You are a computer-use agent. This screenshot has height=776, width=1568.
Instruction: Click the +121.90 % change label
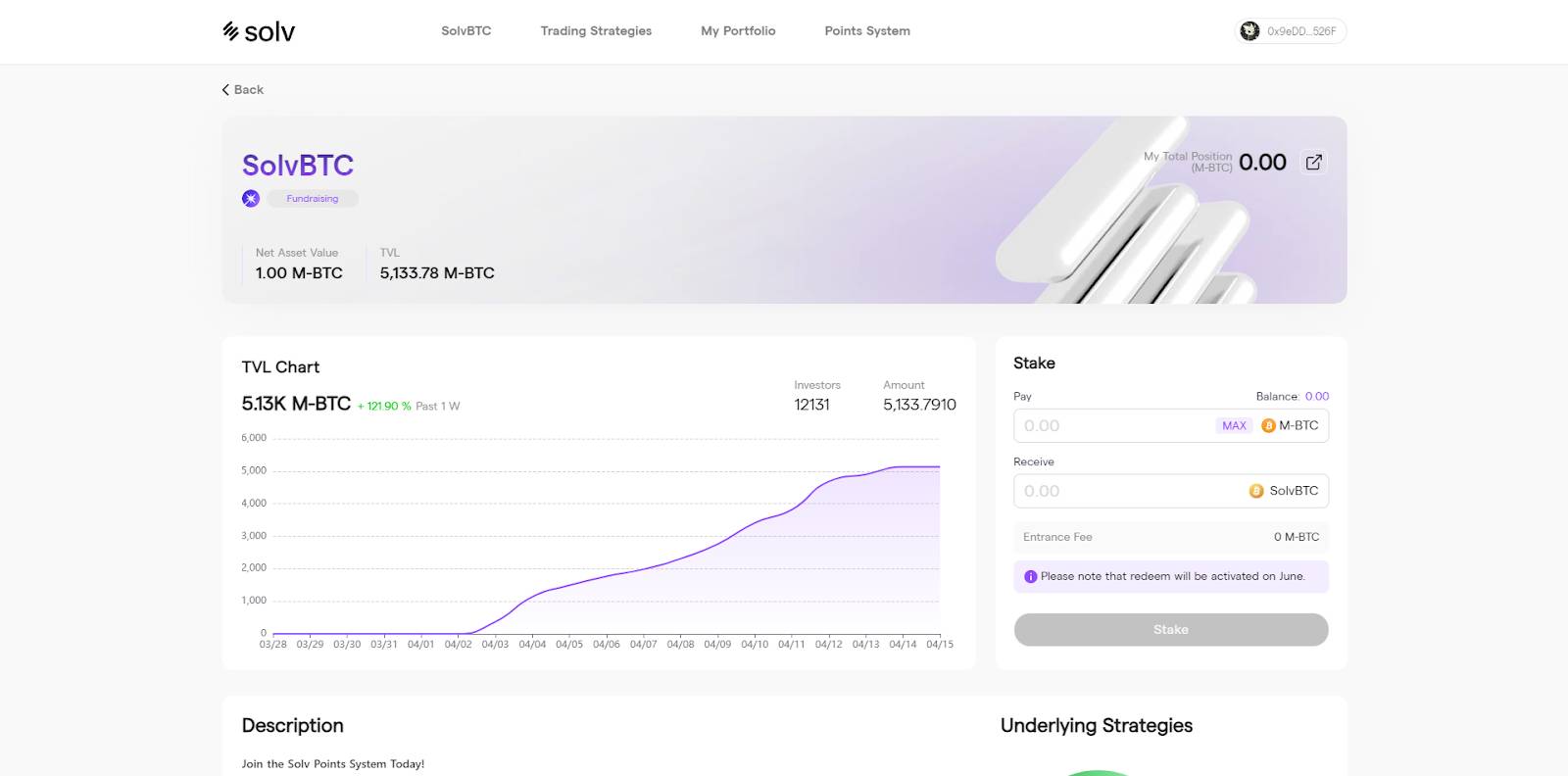[384, 407]
